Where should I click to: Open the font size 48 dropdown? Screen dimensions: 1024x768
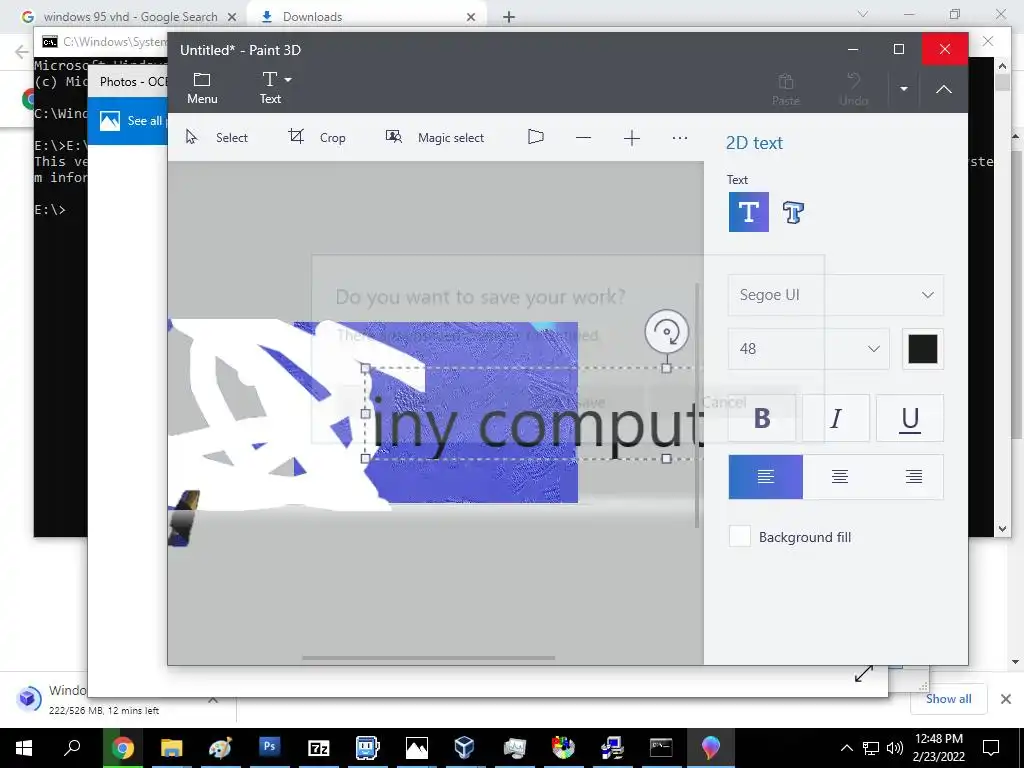(x=808, y=349)
